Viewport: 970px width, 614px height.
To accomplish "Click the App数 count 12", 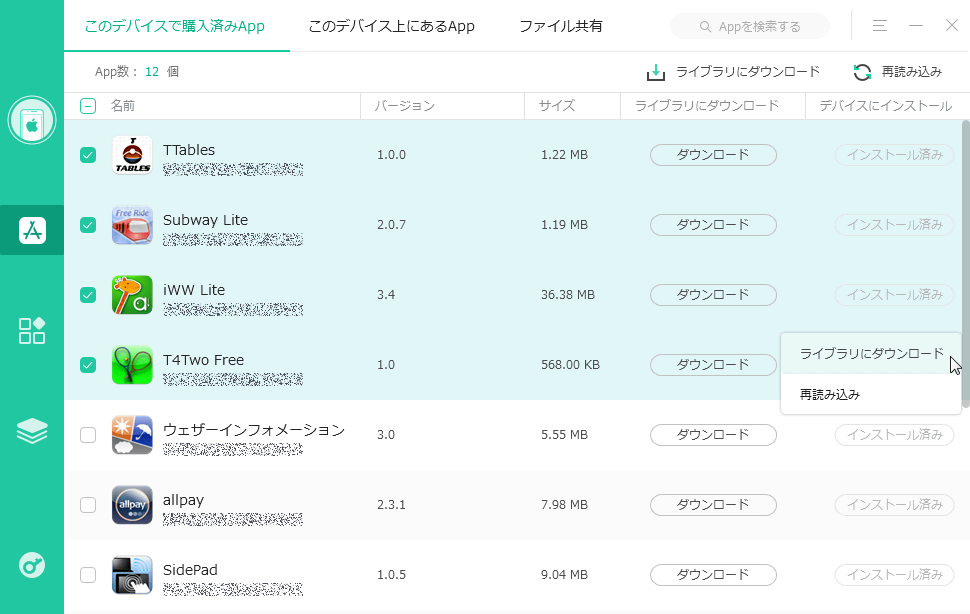I will 152,72.
